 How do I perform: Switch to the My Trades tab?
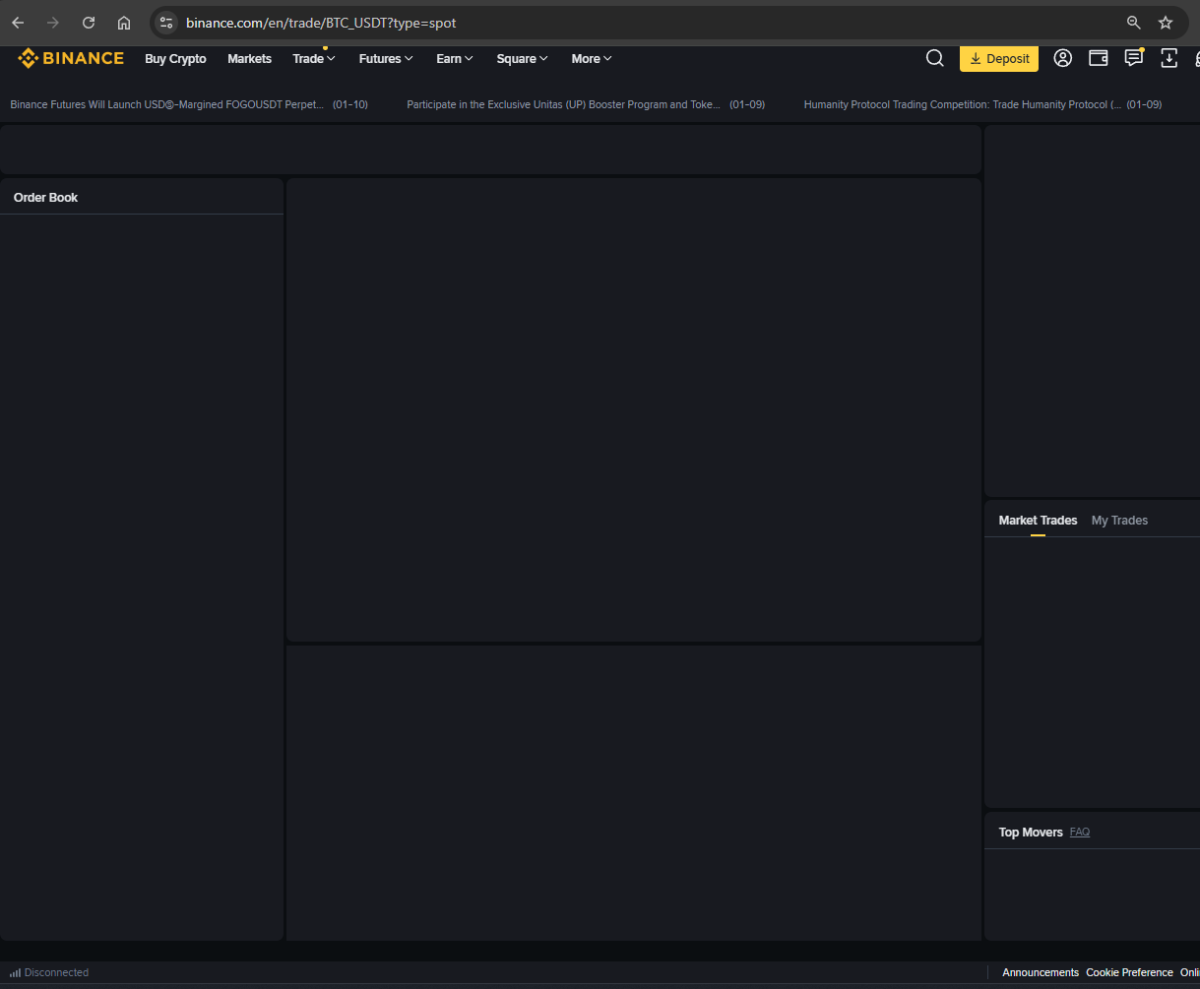tap(1119, 520)
